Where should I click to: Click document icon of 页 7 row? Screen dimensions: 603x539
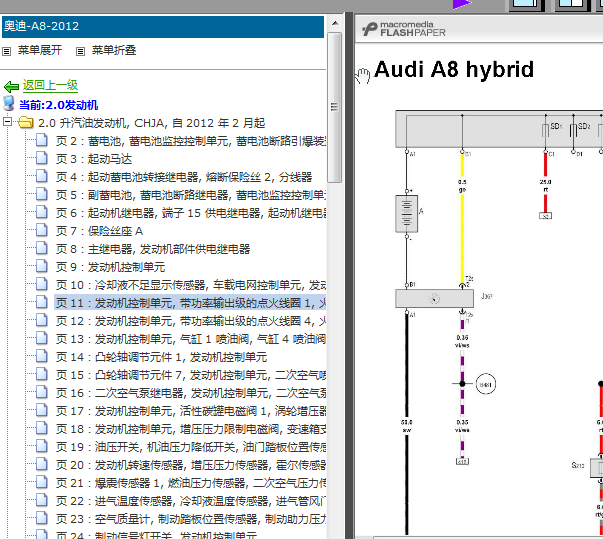tap(42, 230)
